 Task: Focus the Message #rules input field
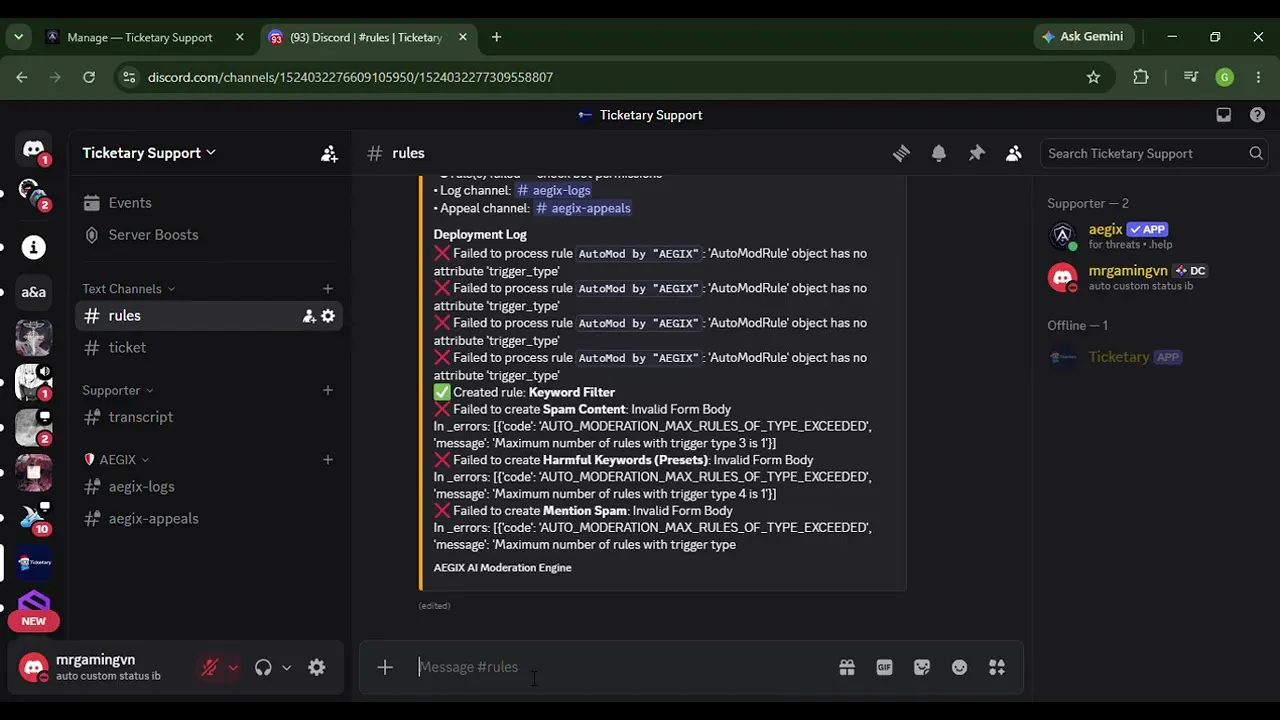pos(620,667)
